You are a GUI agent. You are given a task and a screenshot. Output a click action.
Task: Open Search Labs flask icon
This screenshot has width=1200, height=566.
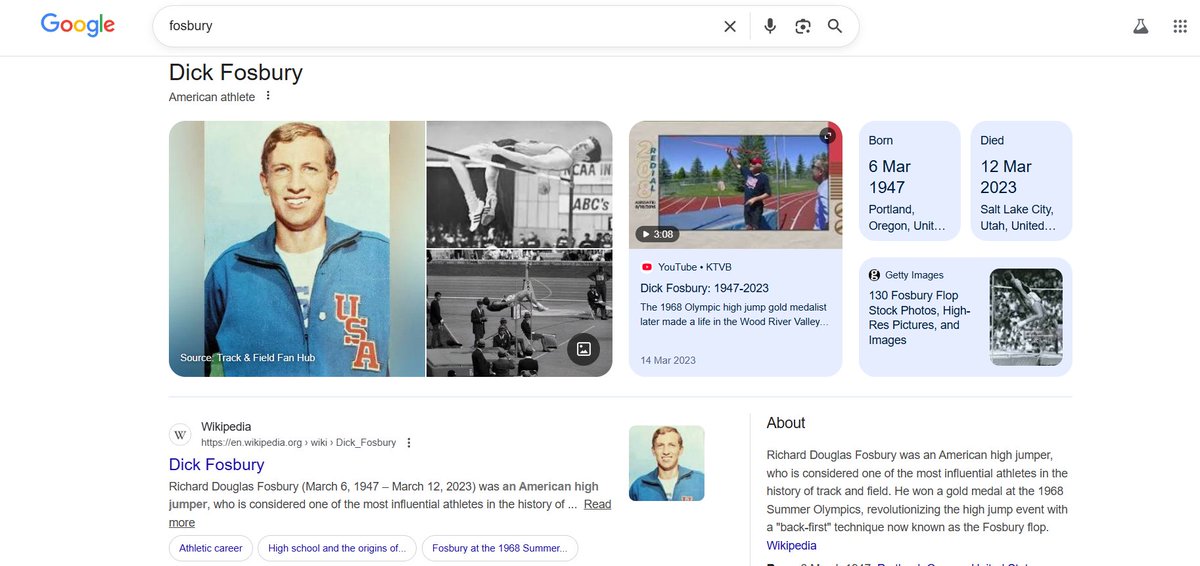point(1141,27)
